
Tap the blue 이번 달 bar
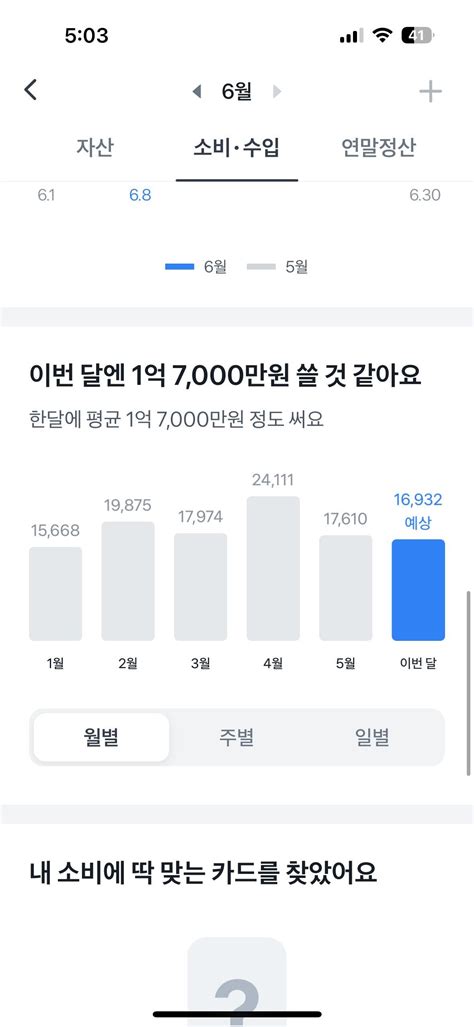(x=418, y=589)
